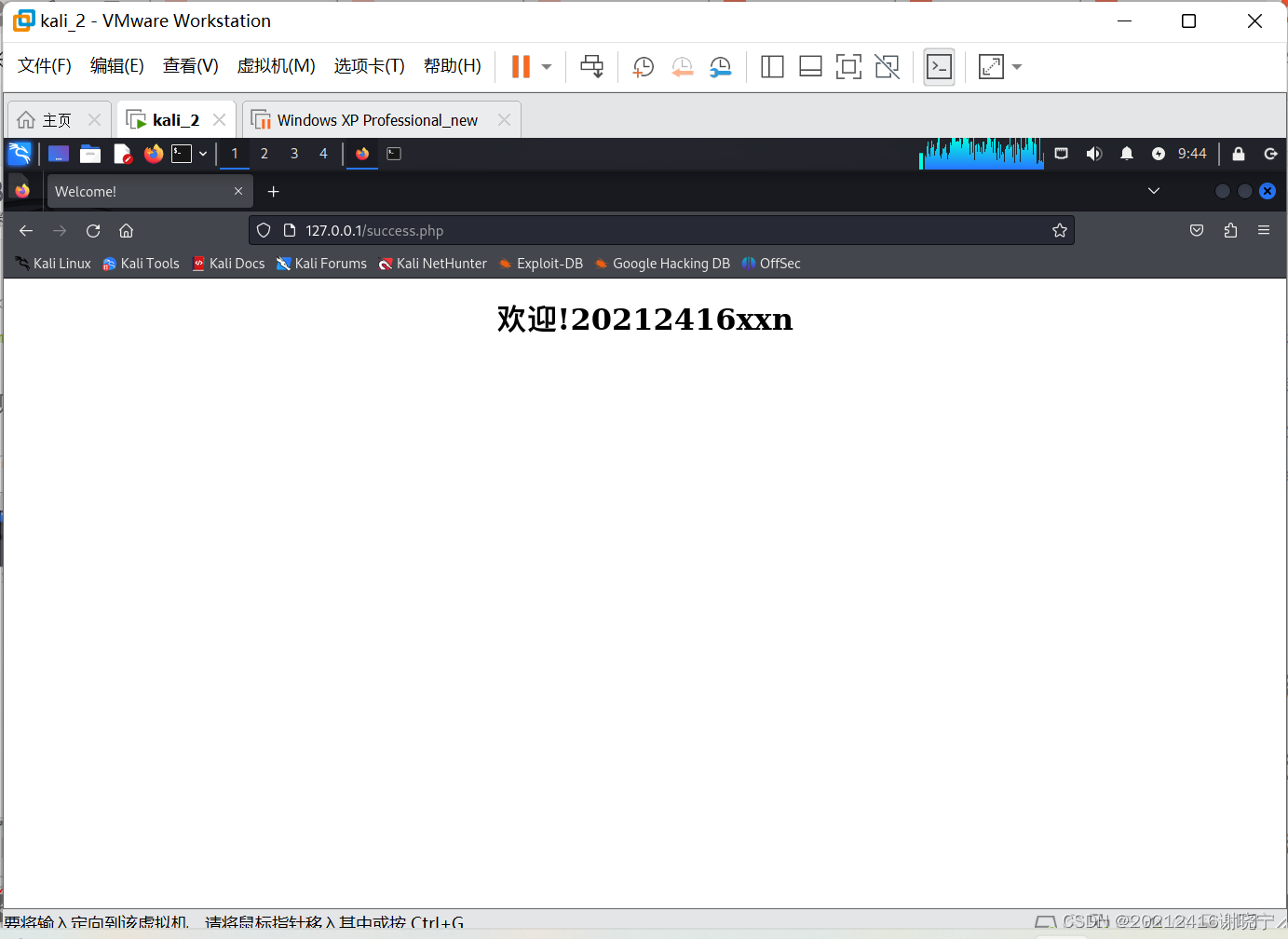Click the show desktop icon in Kali panel
Screen dimensions: 1288x939
(59, 154)
